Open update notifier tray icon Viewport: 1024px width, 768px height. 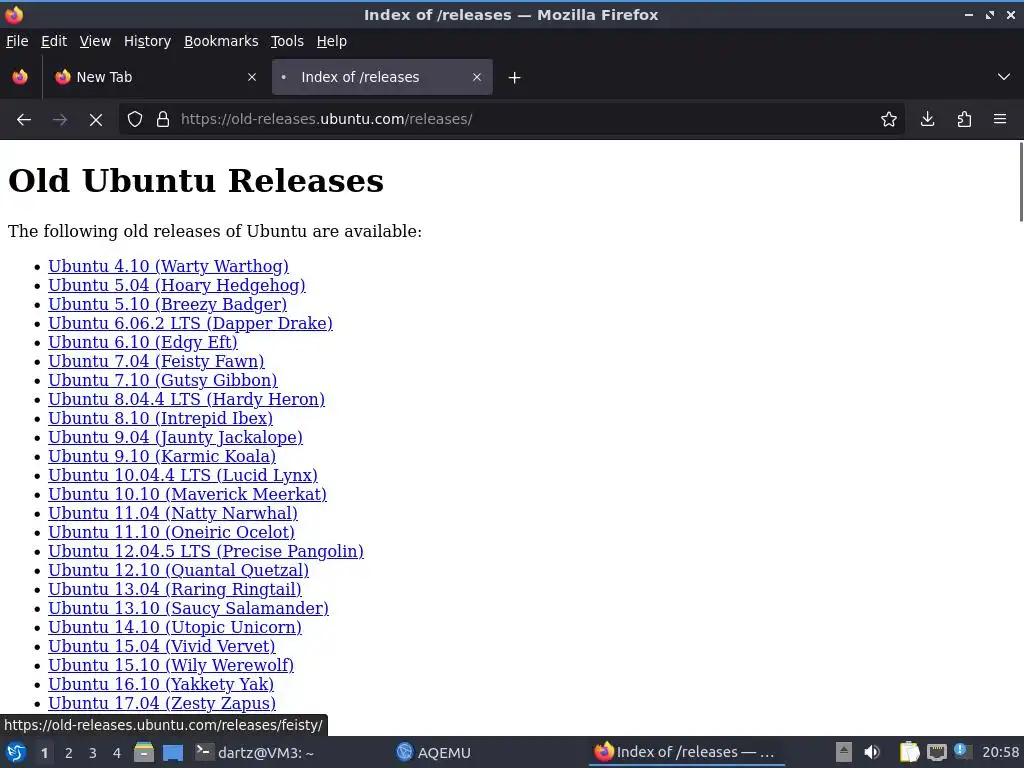point(961,751)
